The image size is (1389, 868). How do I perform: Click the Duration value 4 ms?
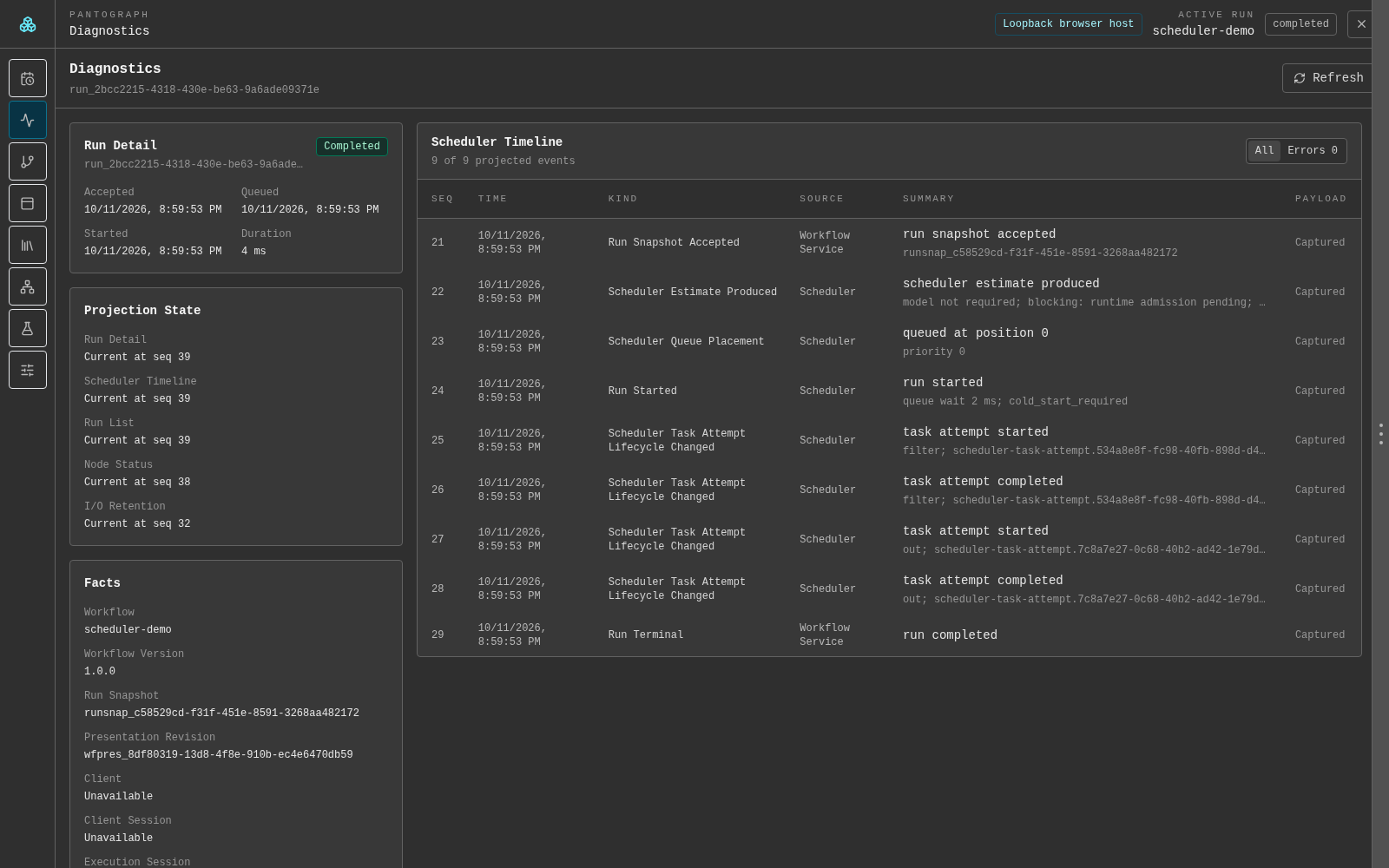tap(253, 252)
